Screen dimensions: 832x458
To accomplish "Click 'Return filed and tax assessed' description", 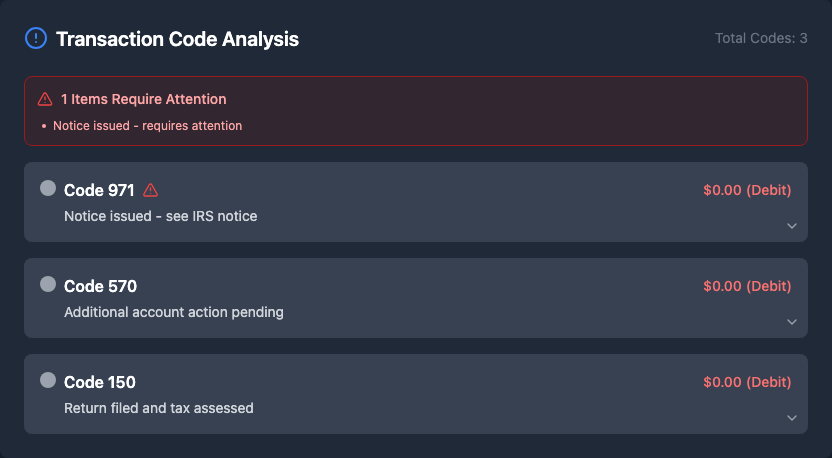I will click(x=158, y=408).
